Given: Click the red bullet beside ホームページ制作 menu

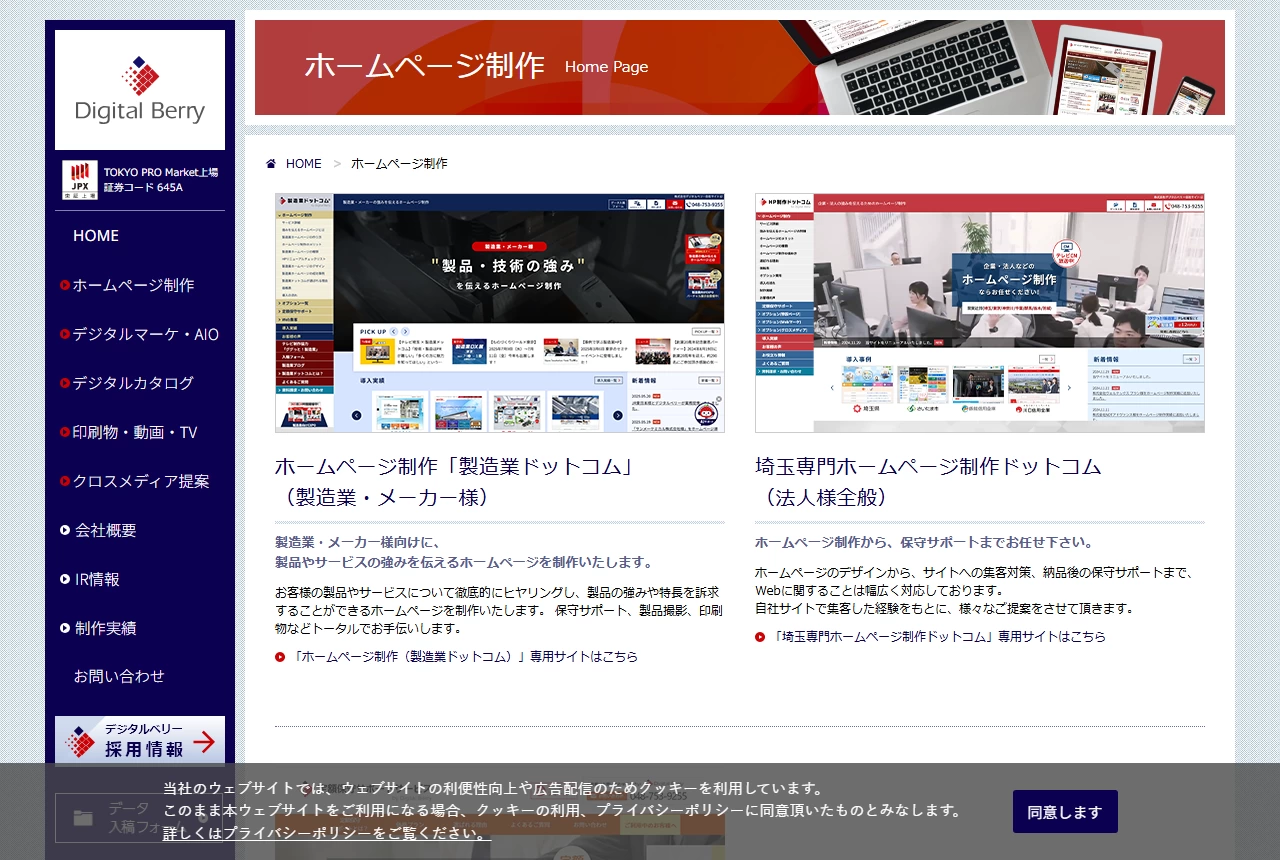Looking at the screenshot, I should click(65, 285).
